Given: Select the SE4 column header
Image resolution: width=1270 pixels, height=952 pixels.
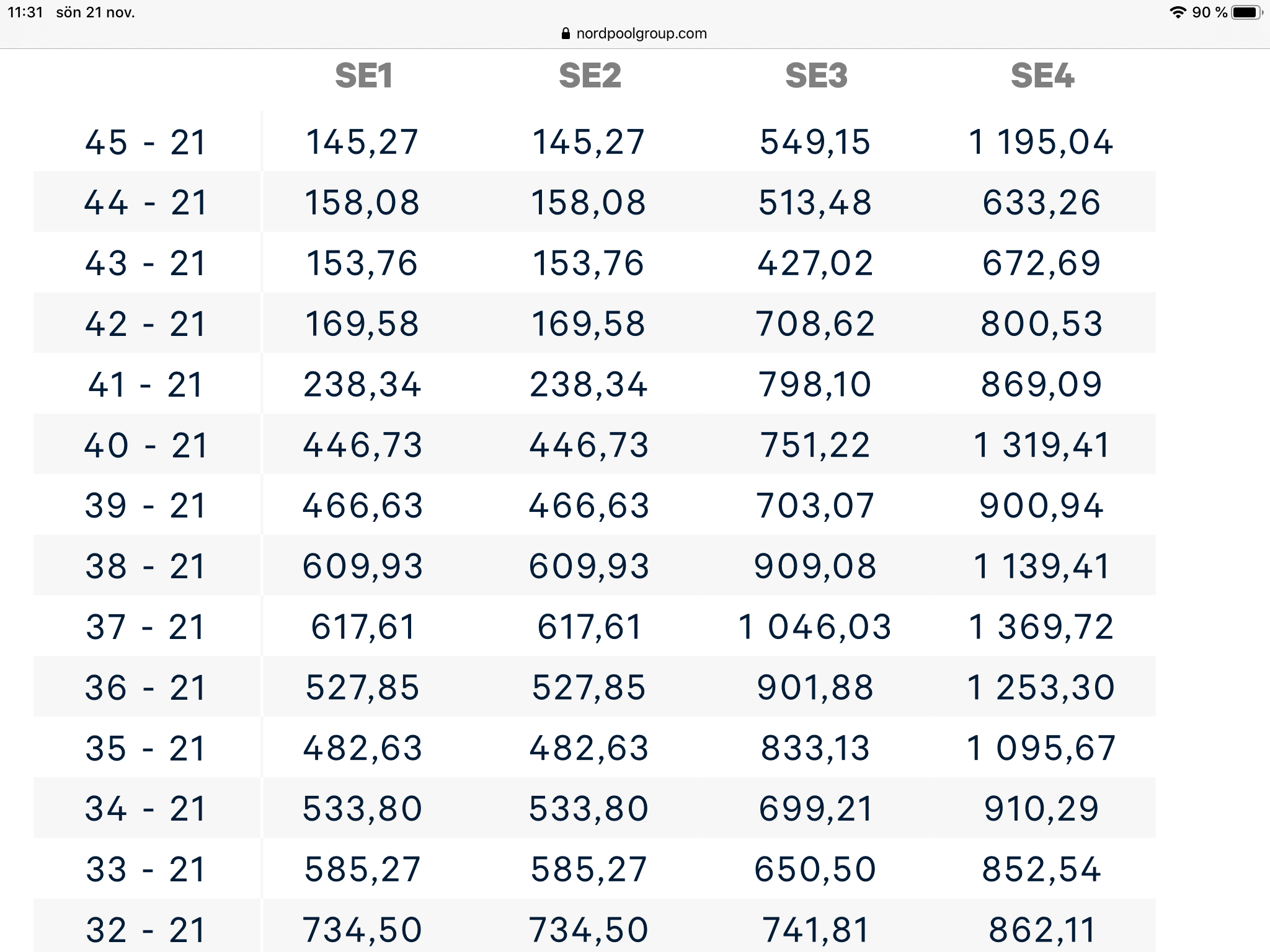Looking at the screenshot, I should [1042, 76].
